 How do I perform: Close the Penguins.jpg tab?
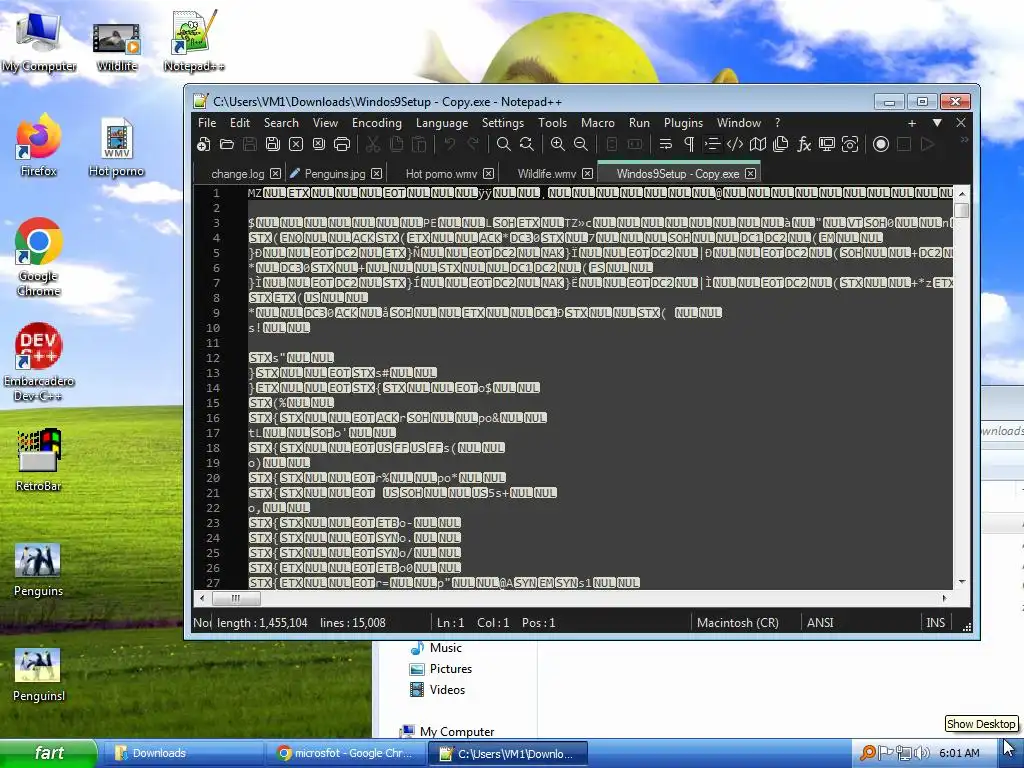377,174
